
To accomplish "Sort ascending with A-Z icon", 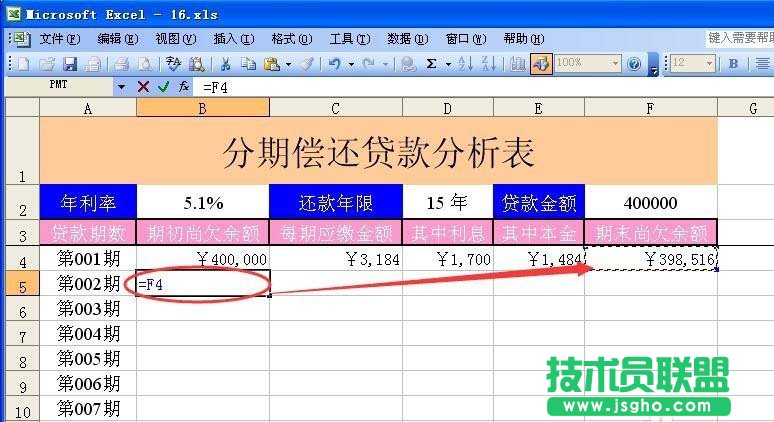I will tap(465, 64).
